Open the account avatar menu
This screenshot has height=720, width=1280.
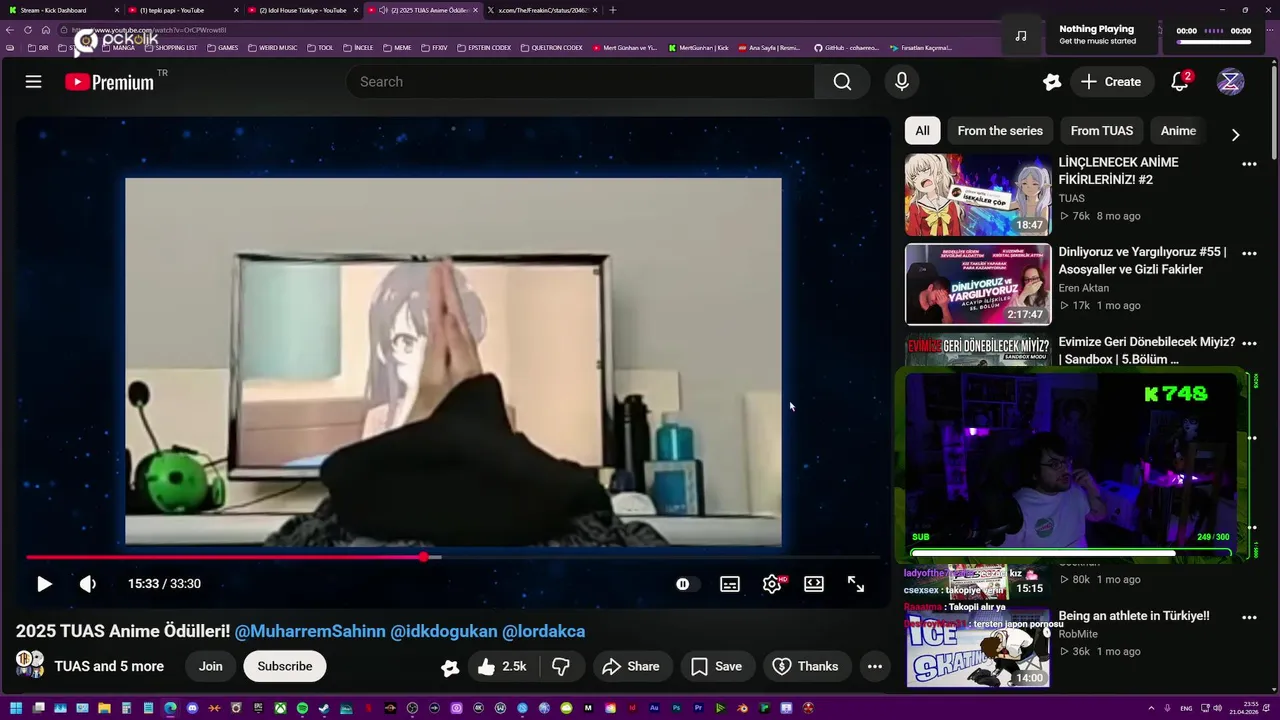click(1230, 82)
